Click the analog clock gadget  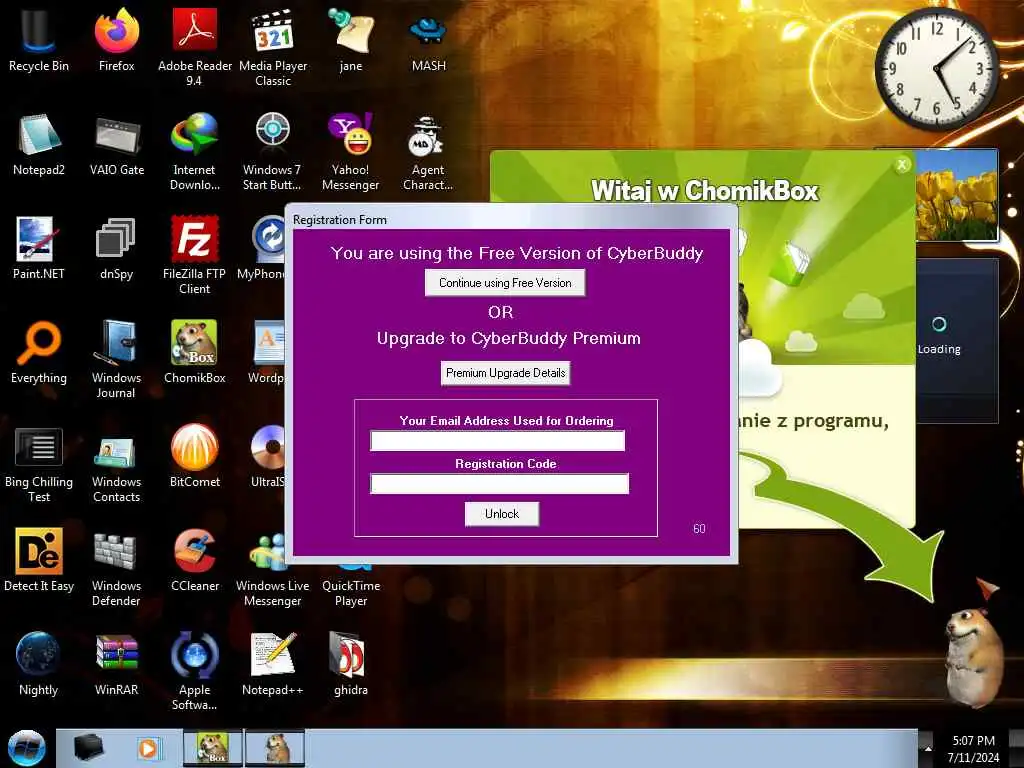pos(936,69)
